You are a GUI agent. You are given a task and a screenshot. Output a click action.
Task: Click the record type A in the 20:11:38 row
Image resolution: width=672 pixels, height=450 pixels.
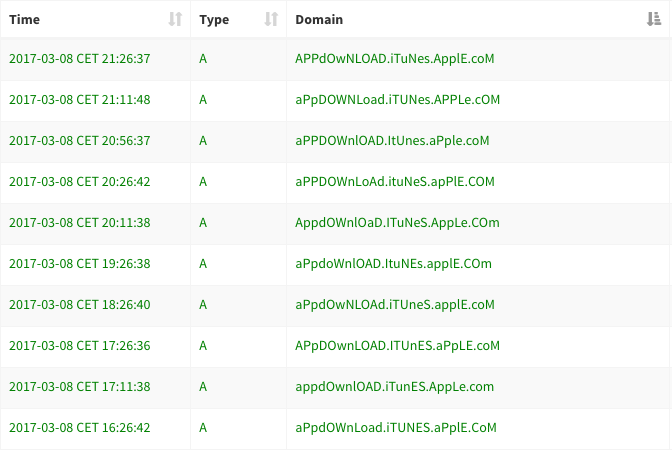pos(204,223)
